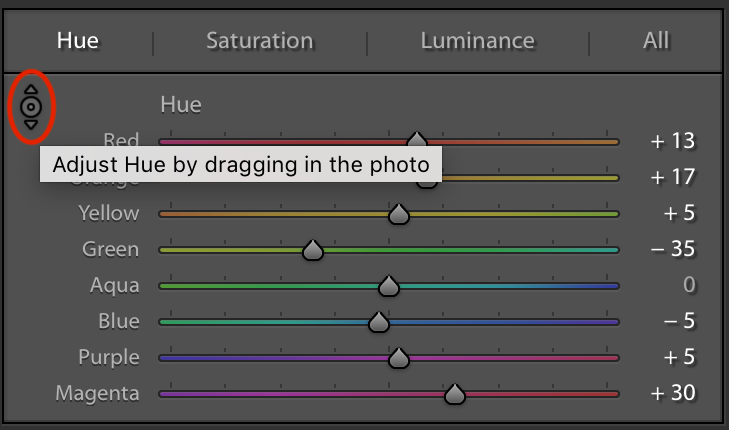Select the Blue hue value −5

677,322
